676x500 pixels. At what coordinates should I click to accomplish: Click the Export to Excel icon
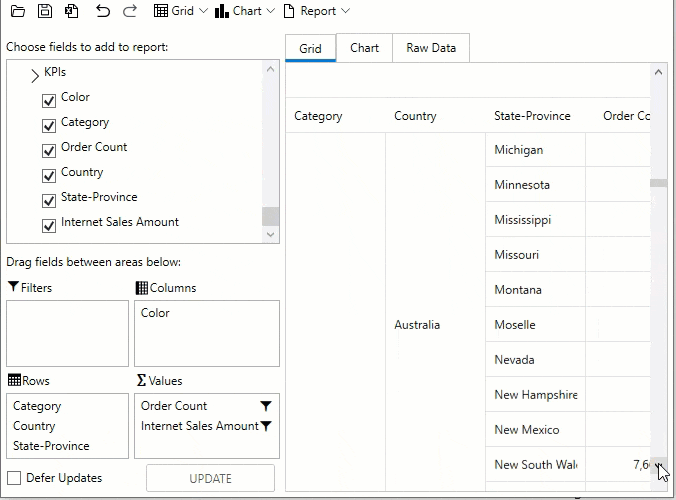[x=71, y=11]
